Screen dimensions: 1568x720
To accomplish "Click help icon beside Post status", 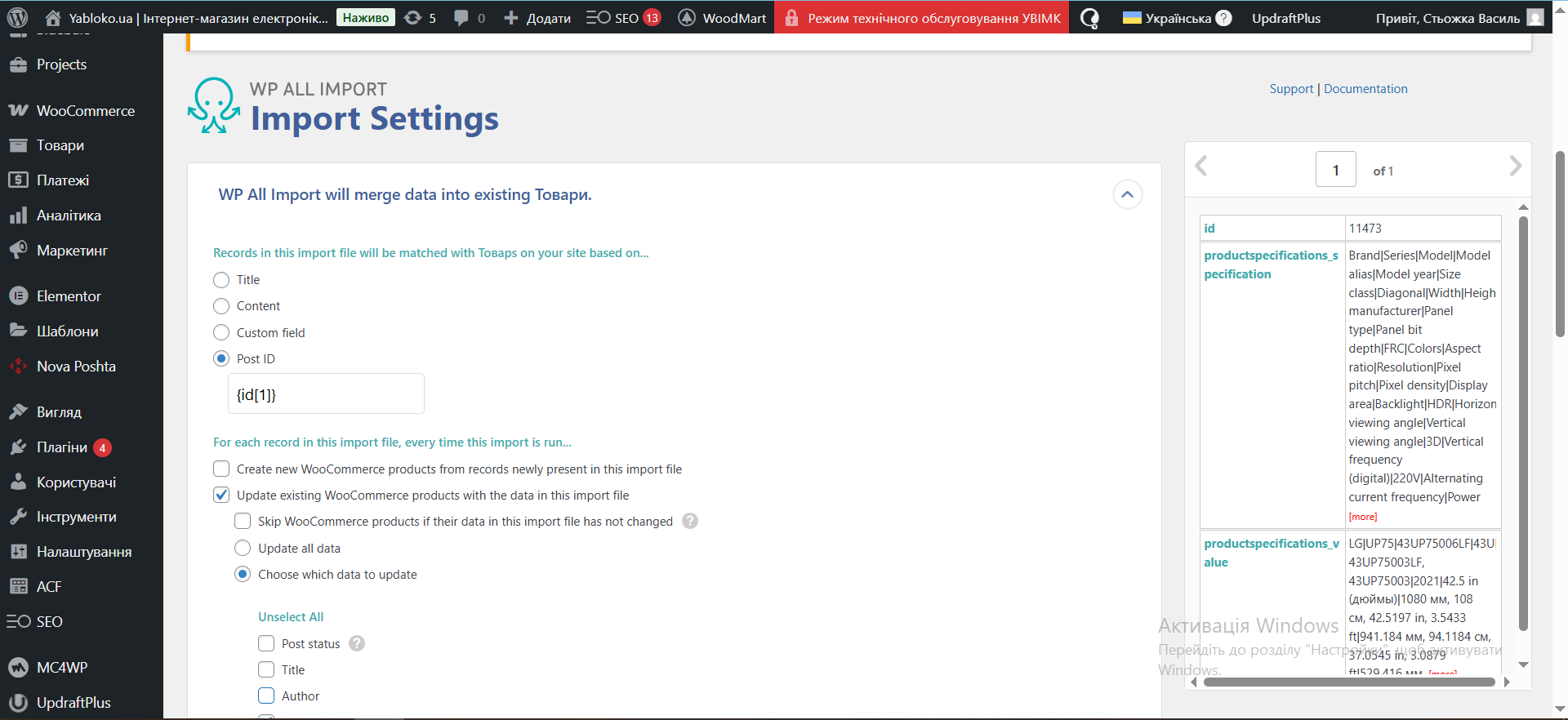I will click(x=357, y=643).
